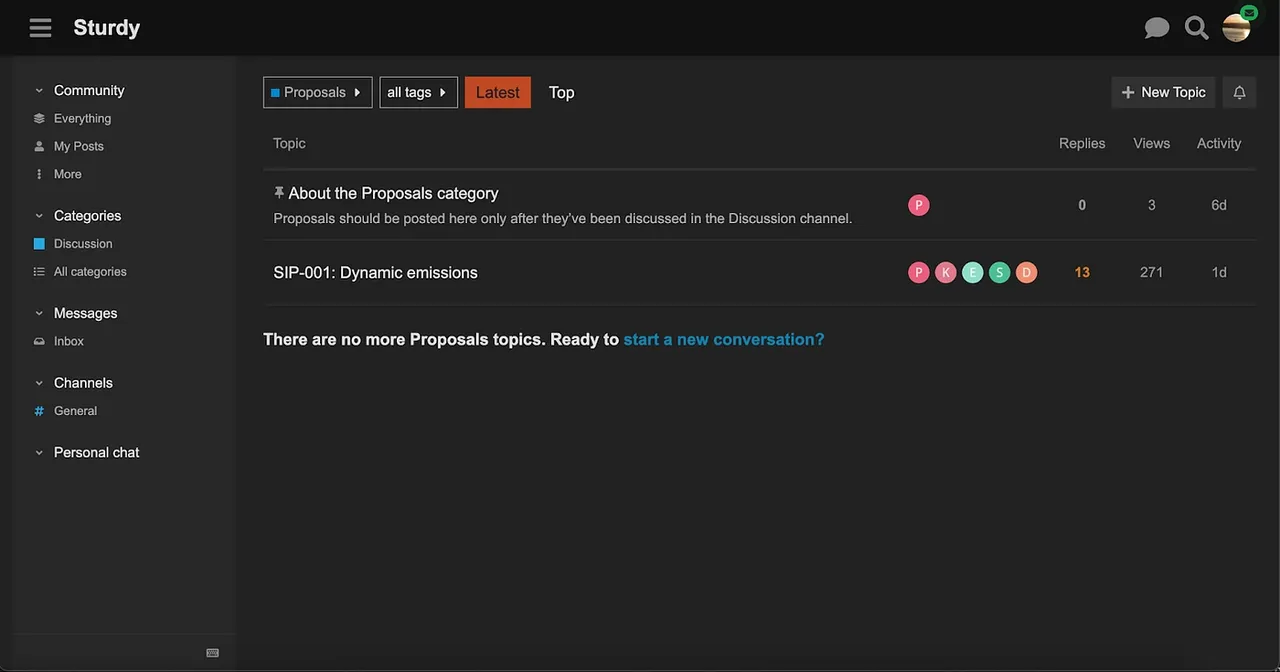Click avatar S in SIP-001 row
1280x672 pixels.
coord(1000,272)
